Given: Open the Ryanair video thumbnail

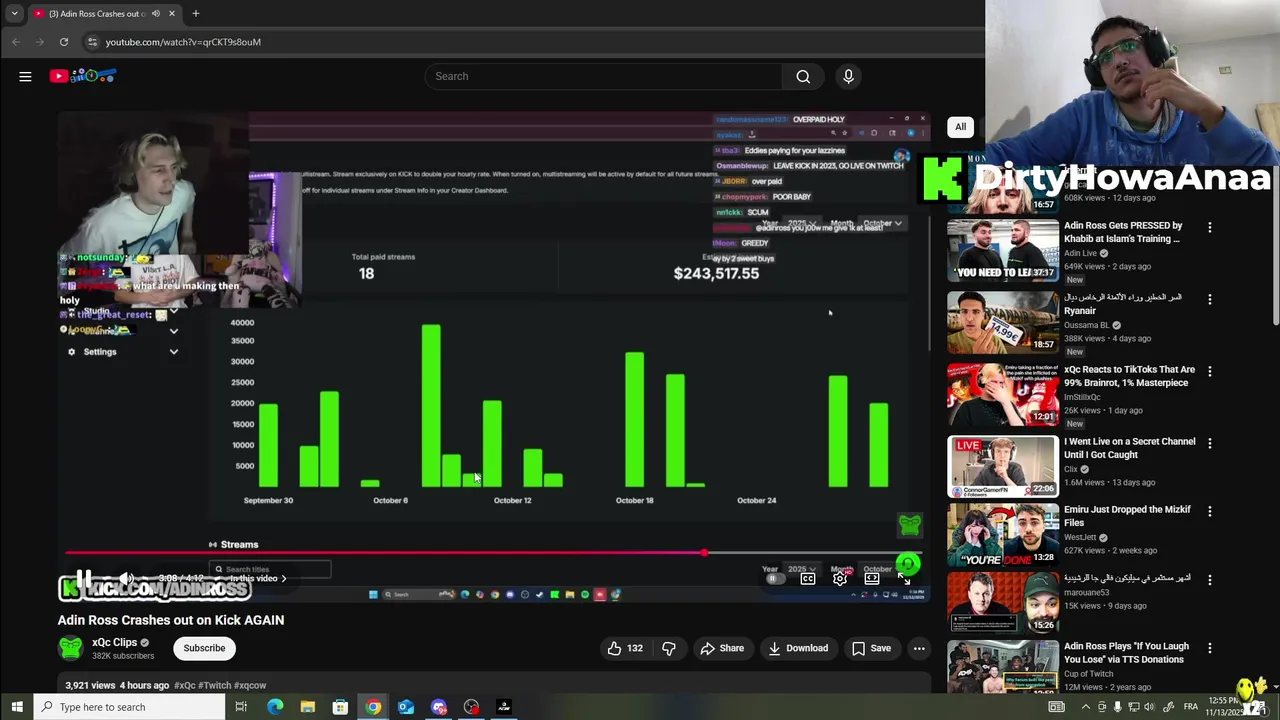Looking at the screenshot, I should click(1003, 322).
